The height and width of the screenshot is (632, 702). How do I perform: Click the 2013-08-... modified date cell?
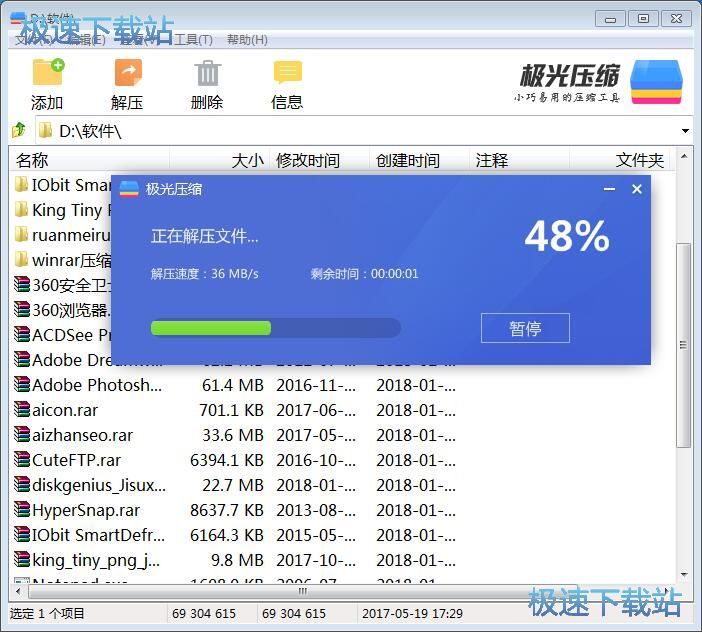(x=316, y=510)
